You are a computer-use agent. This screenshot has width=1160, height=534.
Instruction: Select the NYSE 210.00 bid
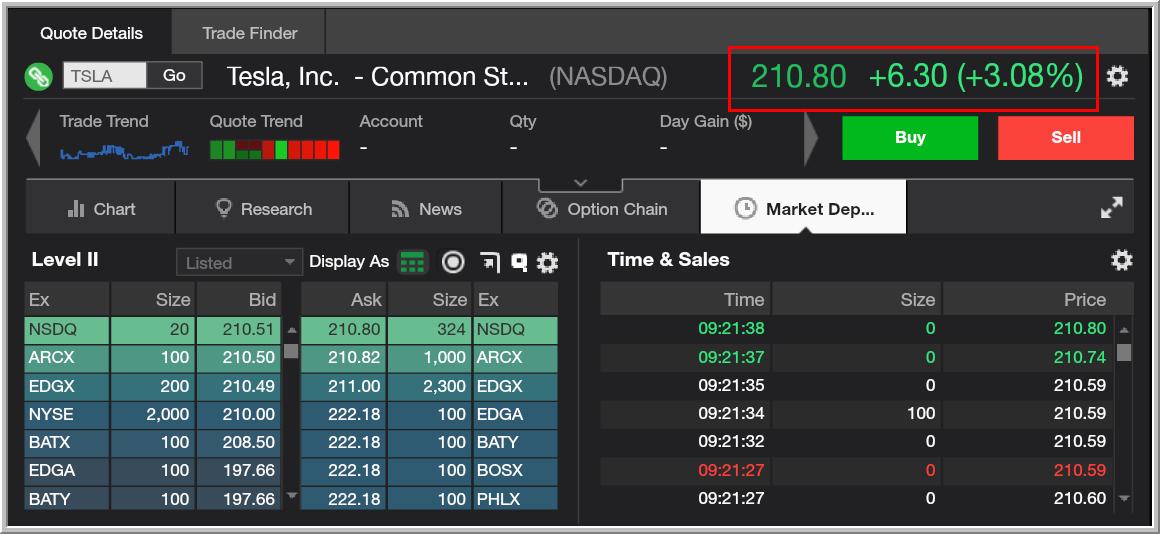(238, 414)
